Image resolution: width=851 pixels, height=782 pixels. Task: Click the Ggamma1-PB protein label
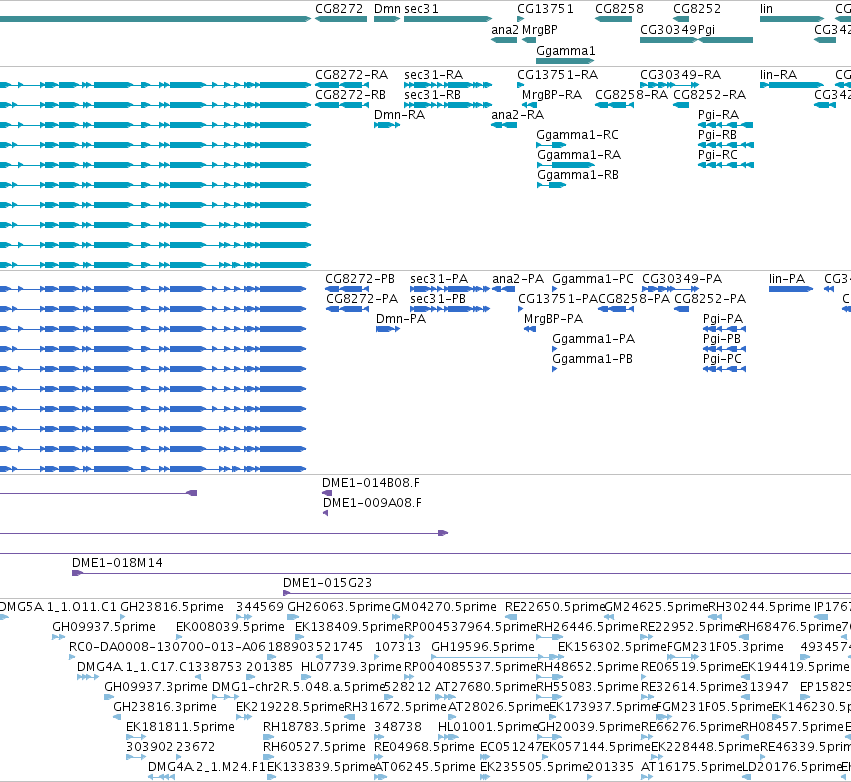click(x=592, y=359)
